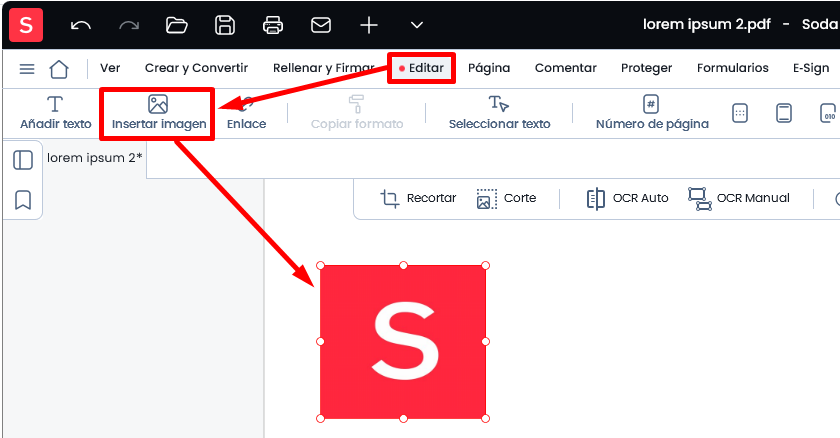Click the bottom-middle handle of the image
The width and height of the screenshot is (840, 438).
pyautogui.click(x=403, y=419)
